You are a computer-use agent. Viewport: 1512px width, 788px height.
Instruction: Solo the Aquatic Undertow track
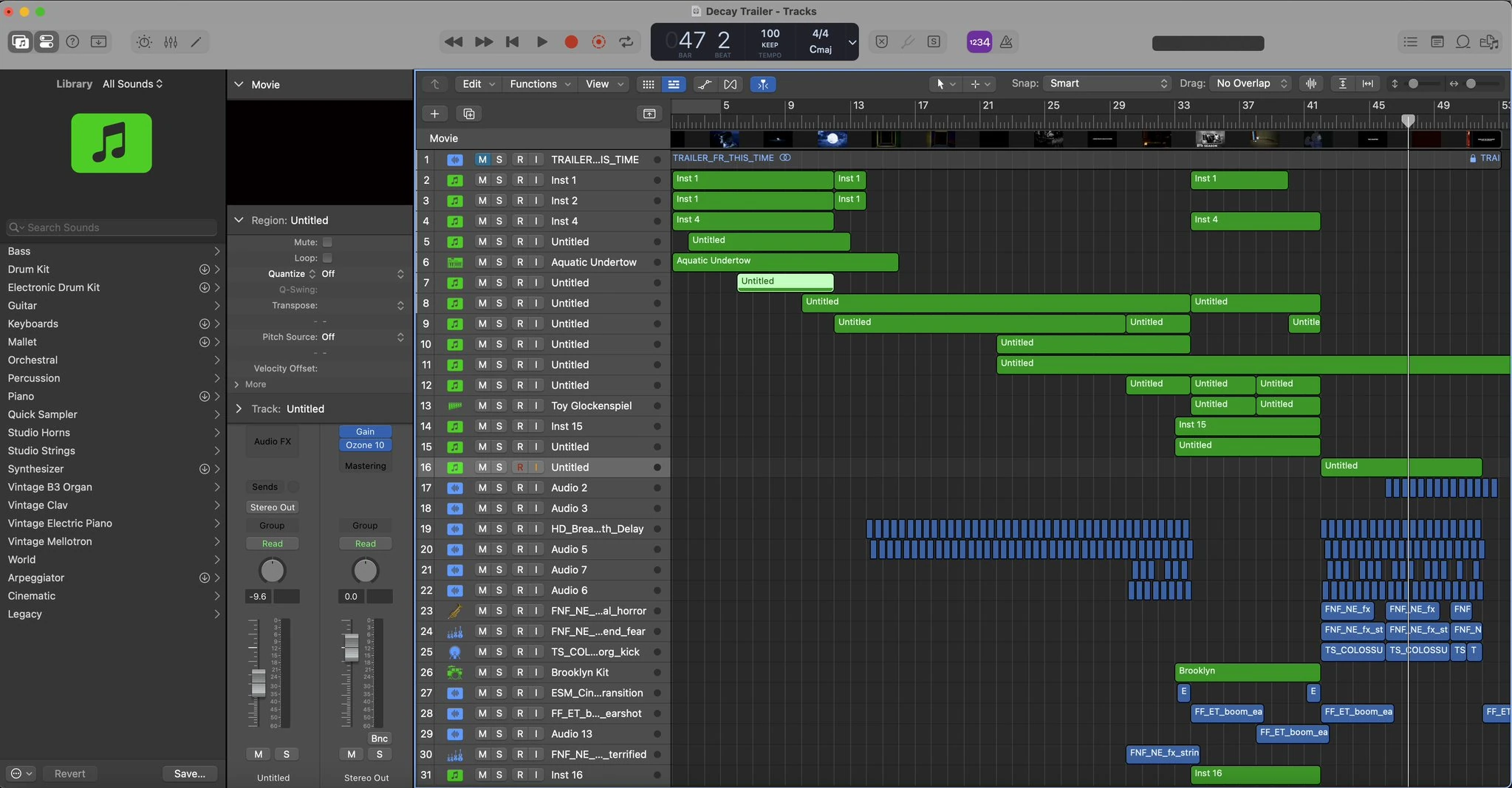[499, 262]
